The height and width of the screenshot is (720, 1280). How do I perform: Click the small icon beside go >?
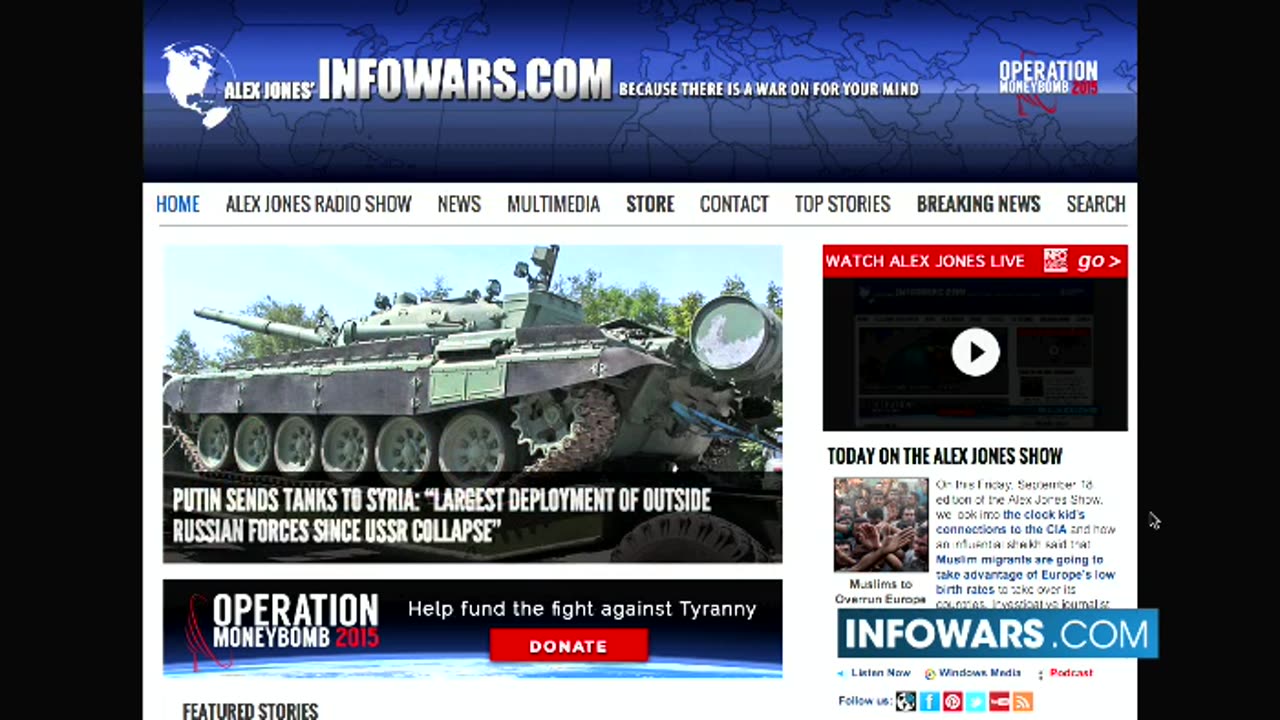tap(1056, 261)
